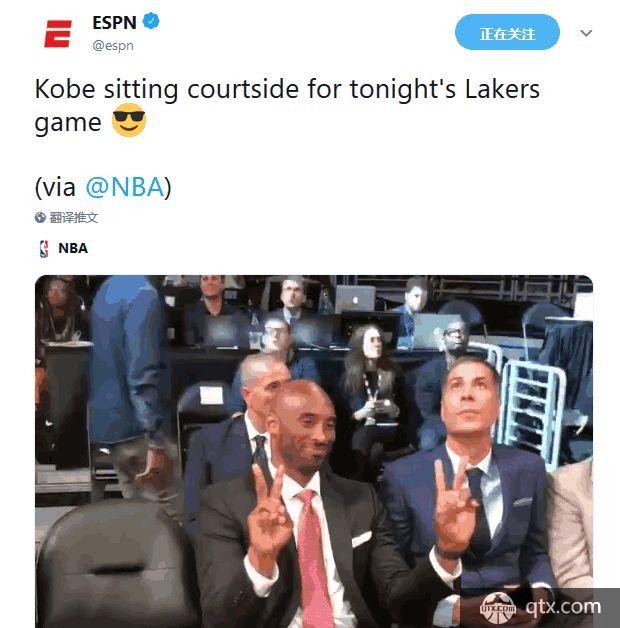The image size is (620, 628).
Task: Click the tweet text about Kobe courtside
Action: (x=287, y=105)
